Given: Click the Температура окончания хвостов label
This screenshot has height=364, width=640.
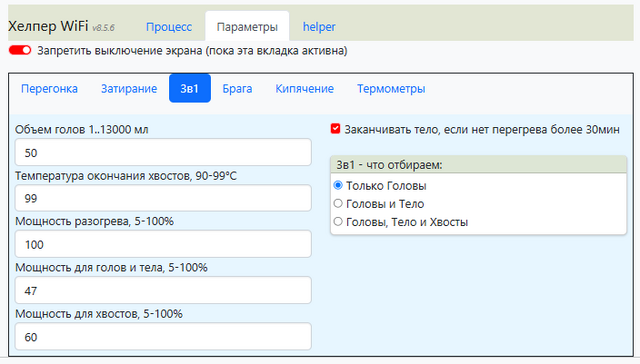Looking at the screenshot, I should pos(126,176).
